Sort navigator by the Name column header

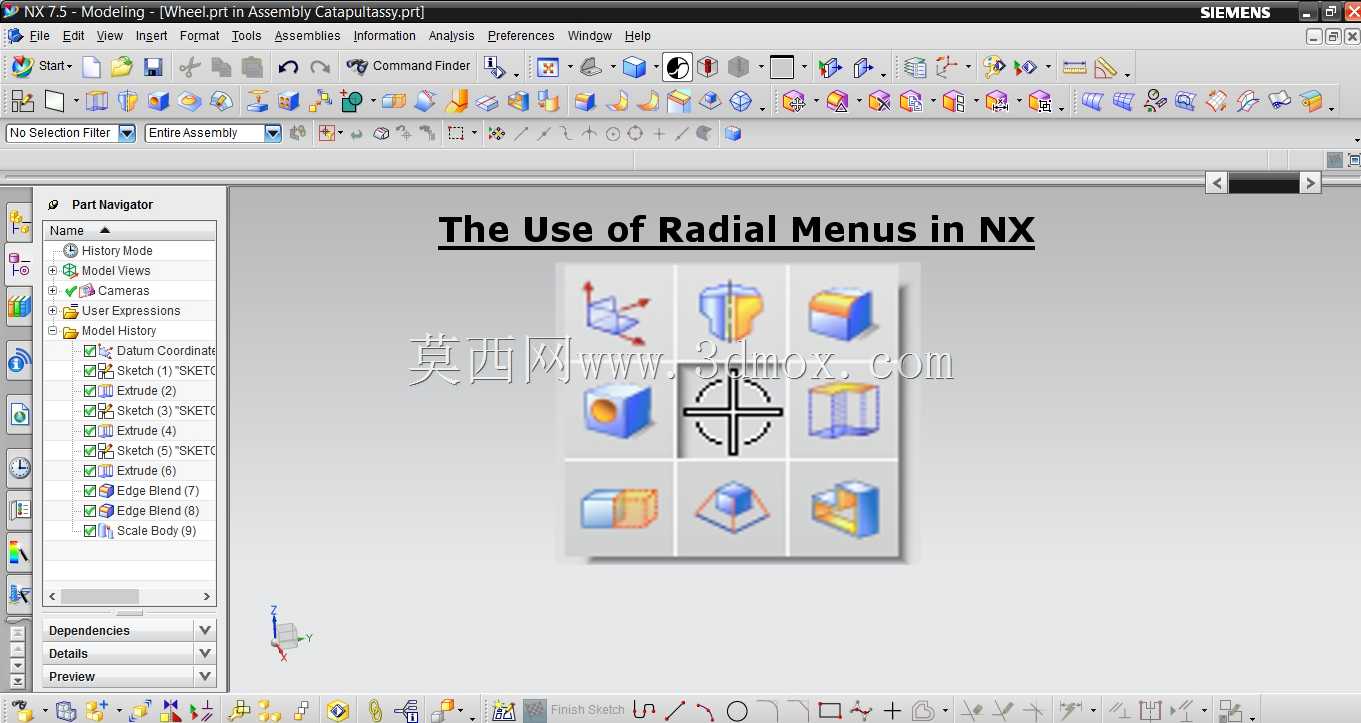point(130,231)
